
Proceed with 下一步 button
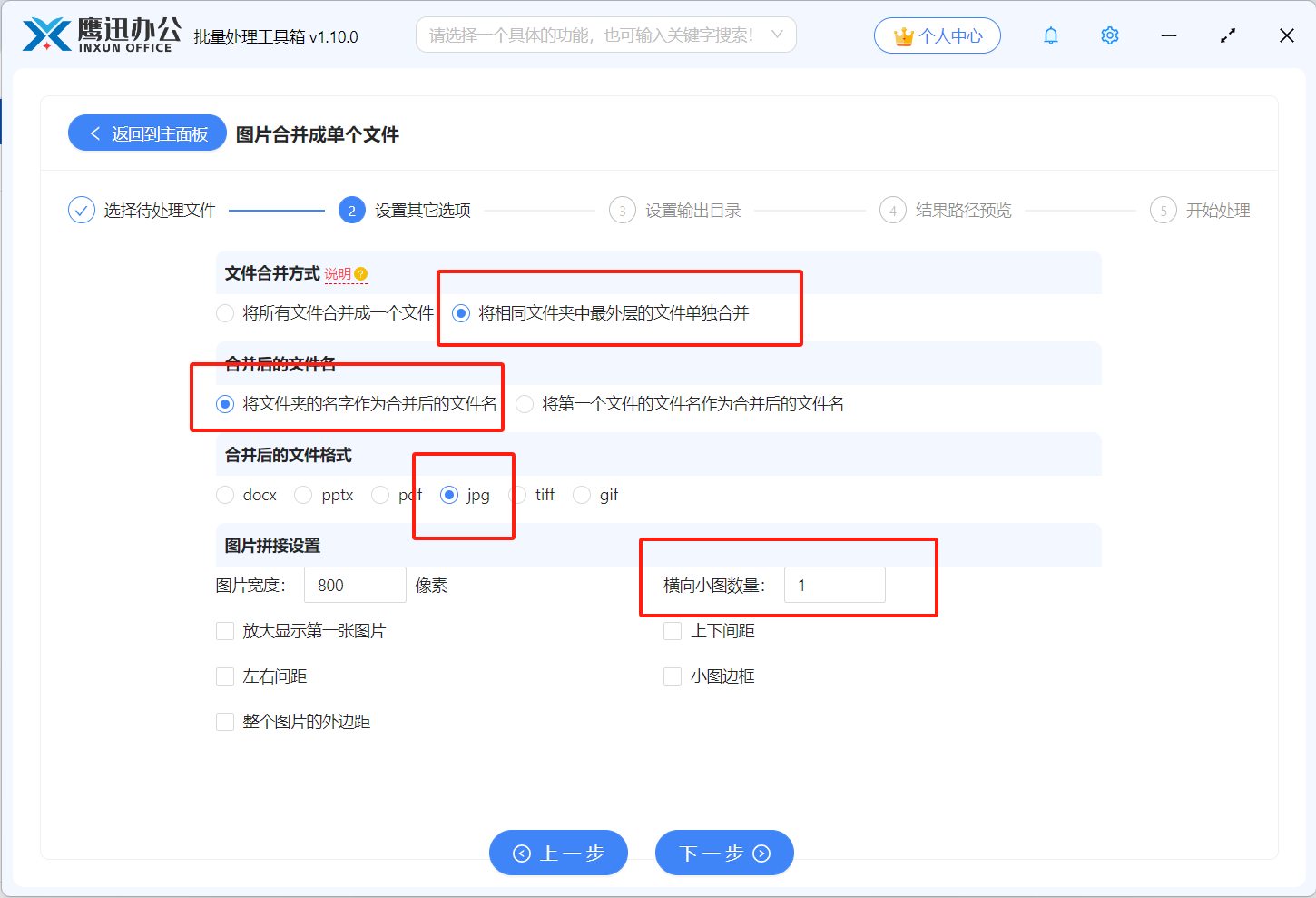(724, 853)
